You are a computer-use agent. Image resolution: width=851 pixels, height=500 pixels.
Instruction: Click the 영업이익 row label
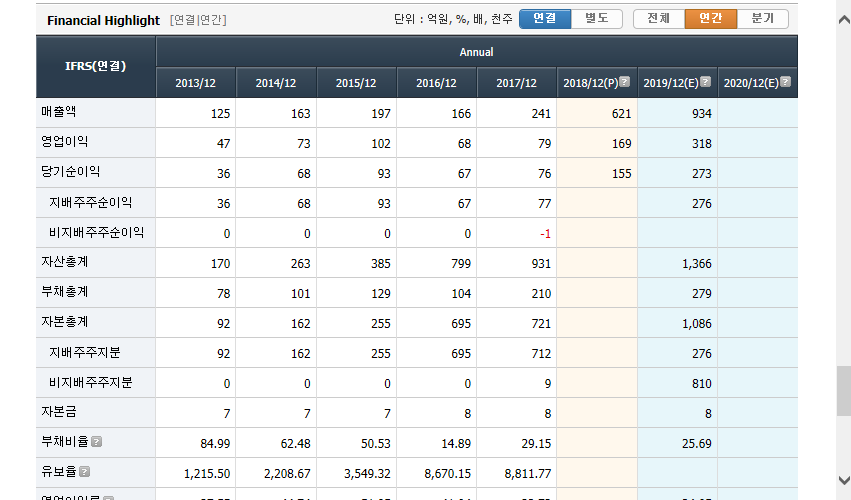click(65, 142)
